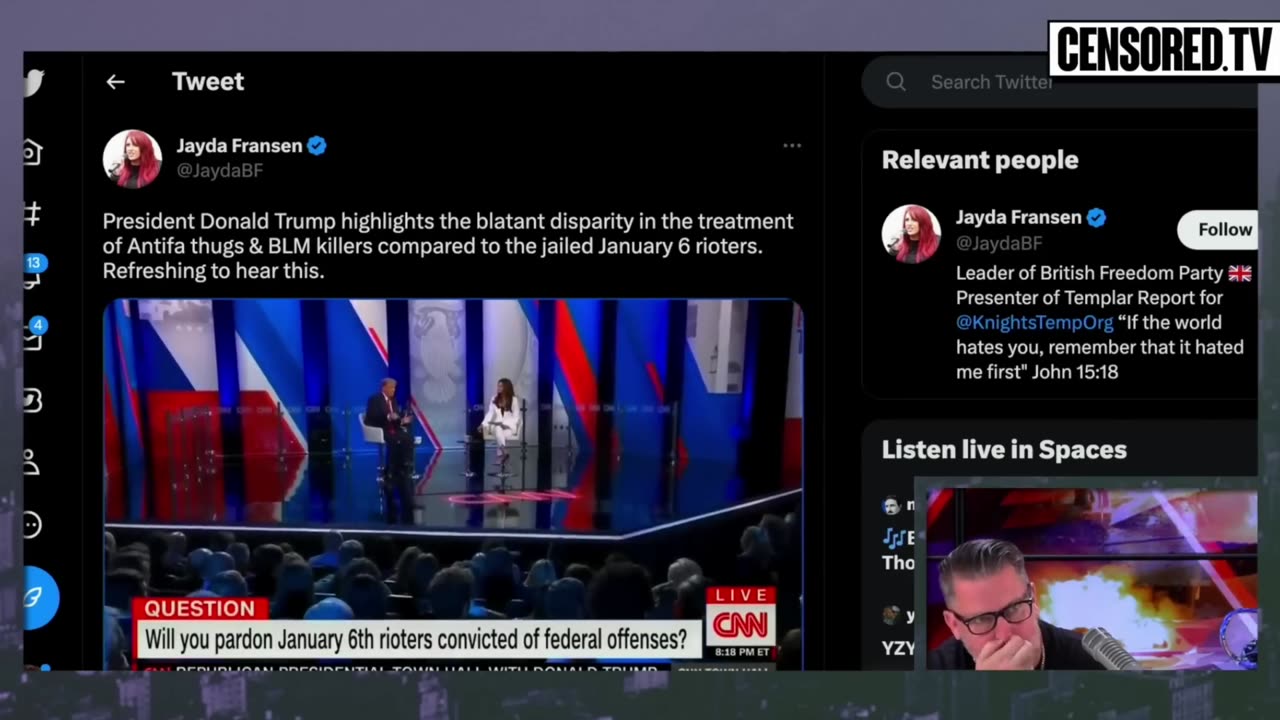The height and width of the screenshot is (720, 1280).
Task: Click the @JaydaBF handle in tweet
Action: (x=220, y=171)
